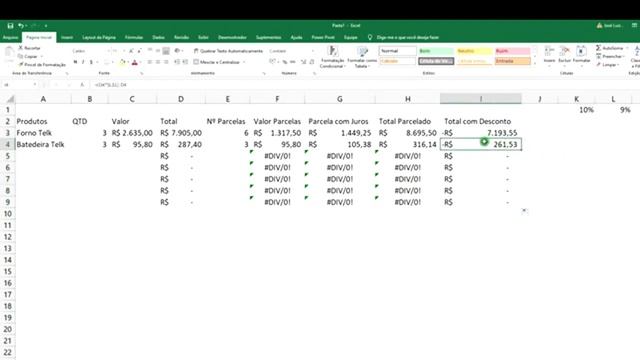This screenshot has height=360, width=640.
Task: Click the auto-fill options icon below I9
Action: point(524,211)
